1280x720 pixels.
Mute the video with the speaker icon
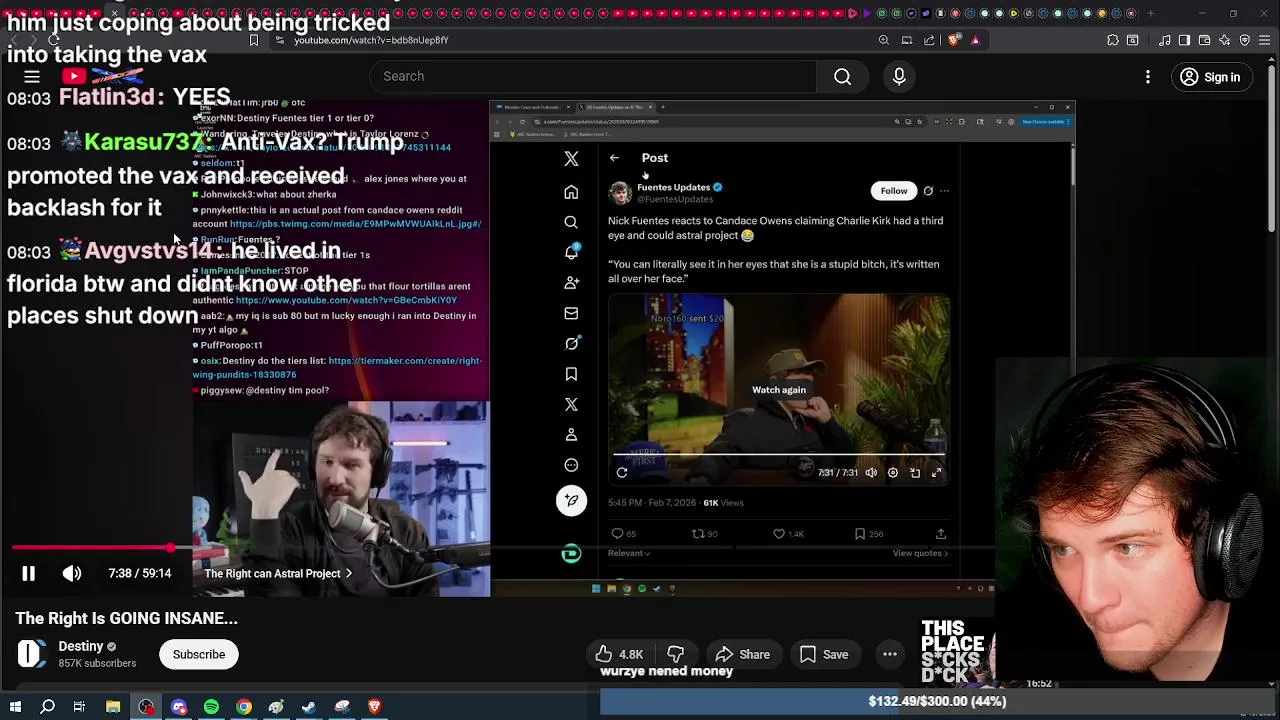pyautogui.click(x=72, y=573)
